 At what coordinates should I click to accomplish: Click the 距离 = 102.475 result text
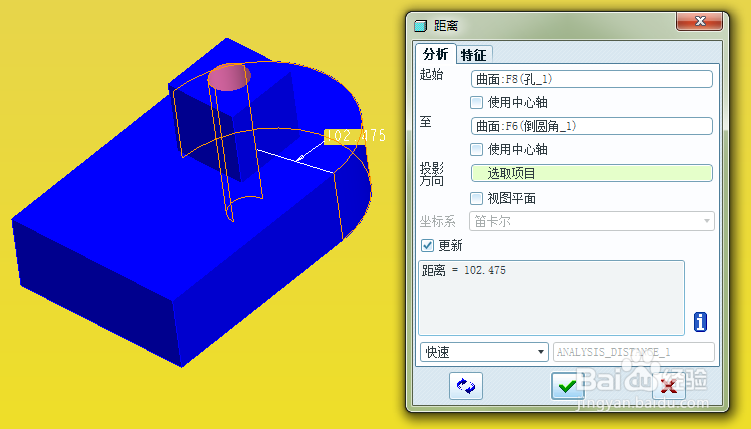coord(464,271)
